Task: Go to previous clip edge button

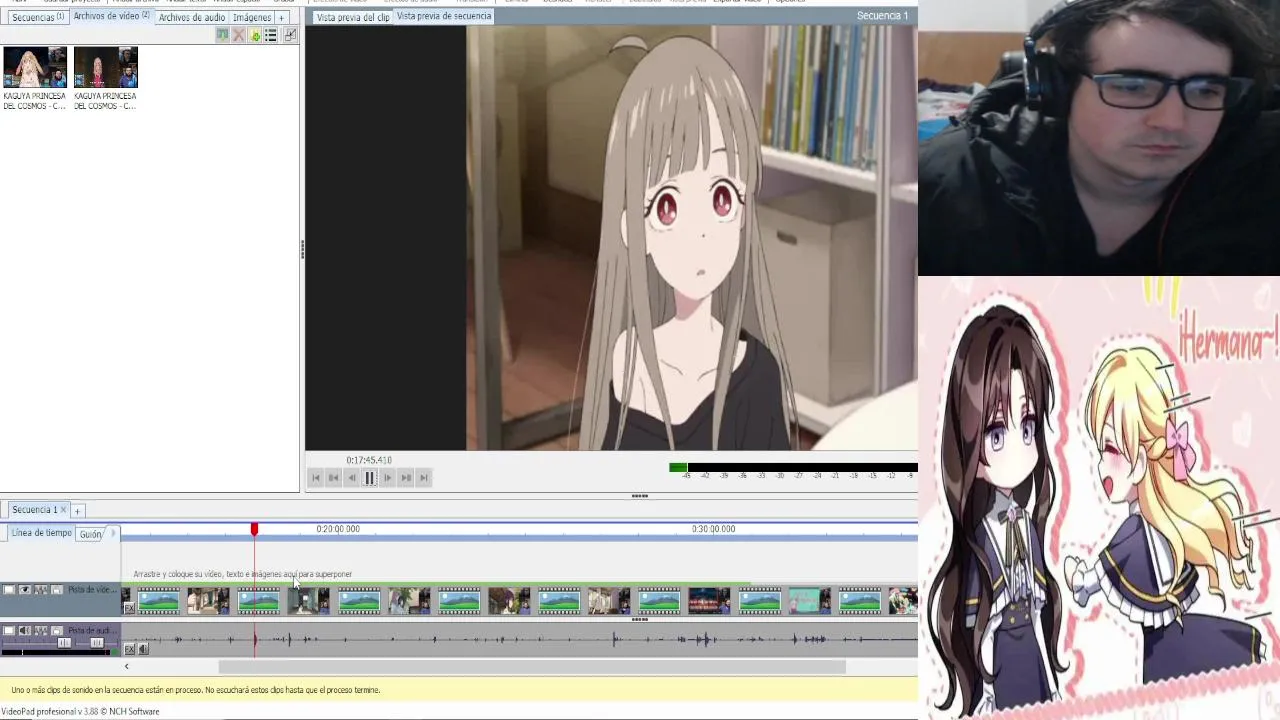Action: point(334,478)
